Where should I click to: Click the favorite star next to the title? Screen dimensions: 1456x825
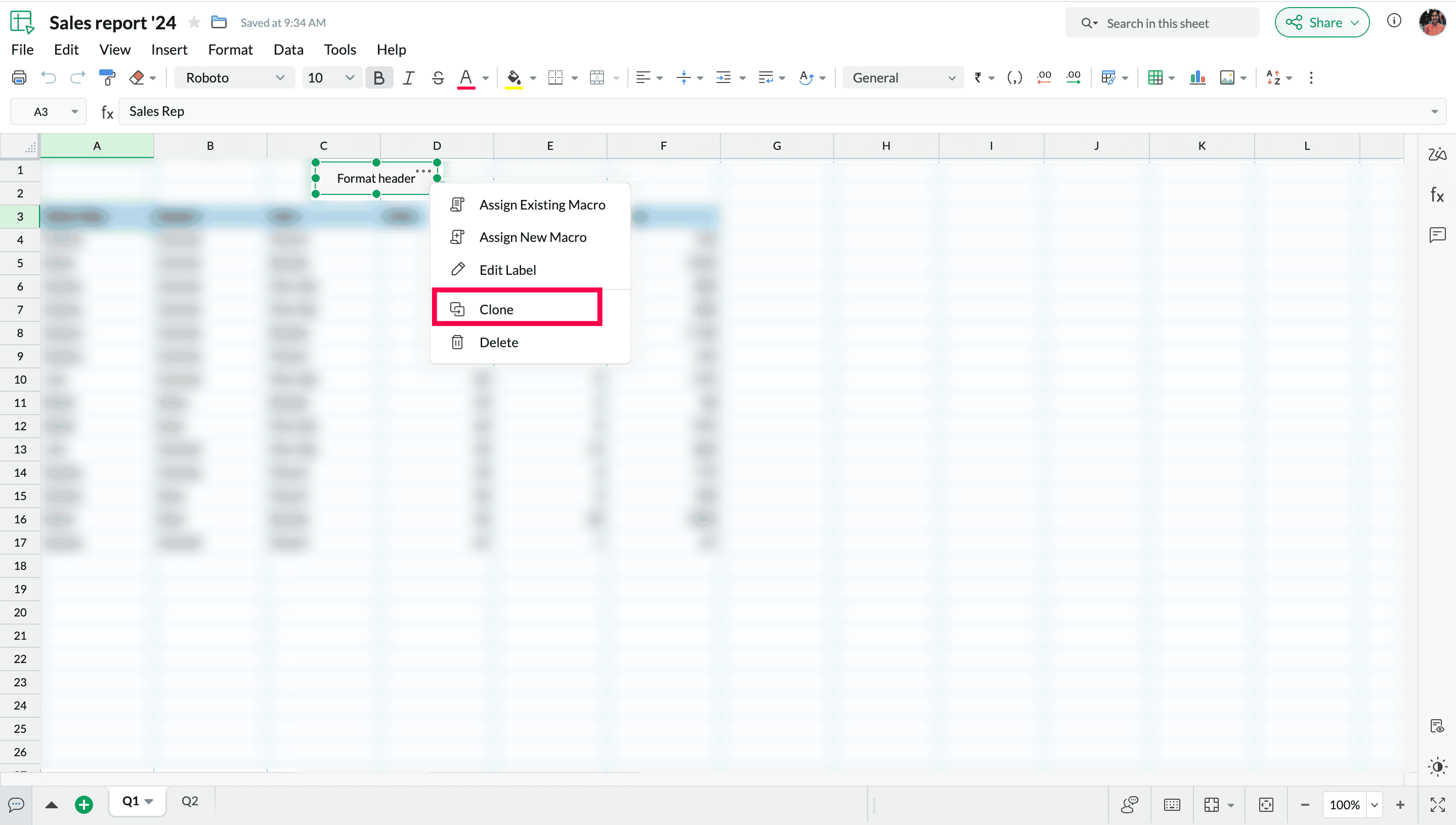194,23
